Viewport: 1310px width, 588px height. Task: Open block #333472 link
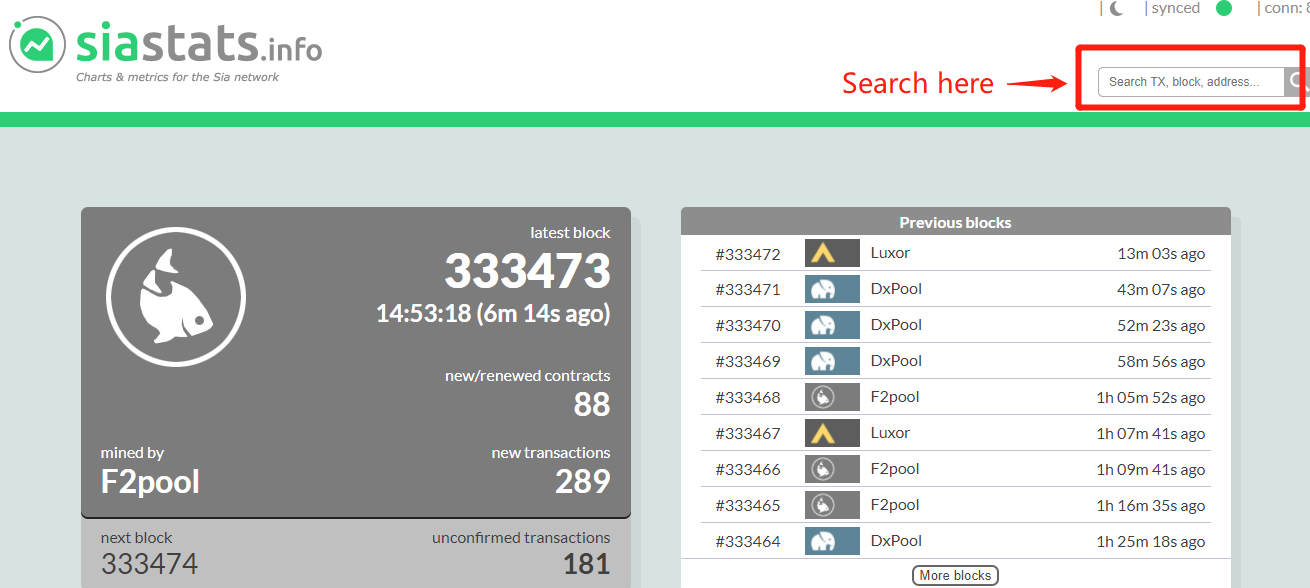(747, 254)
